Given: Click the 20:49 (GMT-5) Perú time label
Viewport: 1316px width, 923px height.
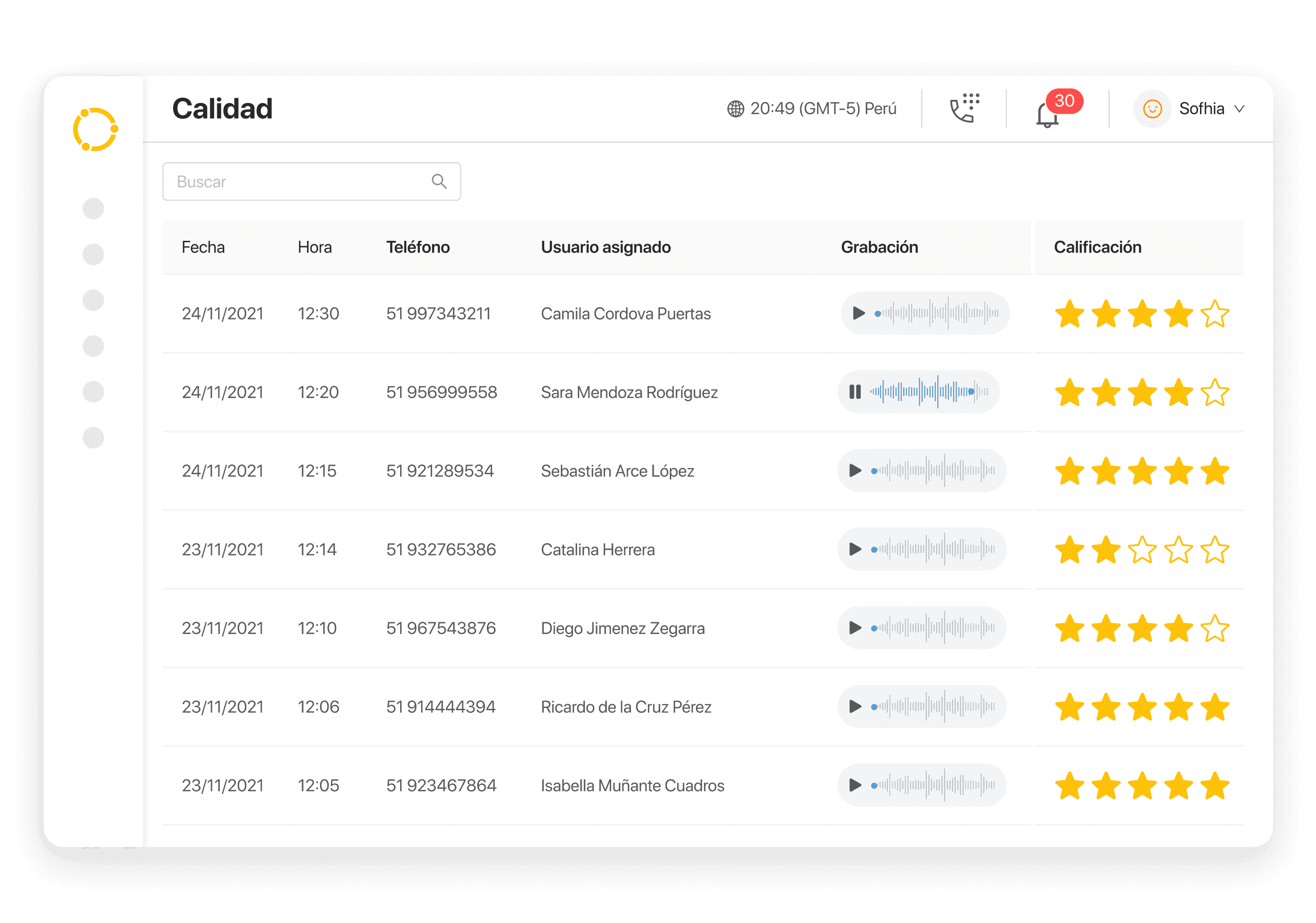Looking at the screenshot, I should coord(823,108).
